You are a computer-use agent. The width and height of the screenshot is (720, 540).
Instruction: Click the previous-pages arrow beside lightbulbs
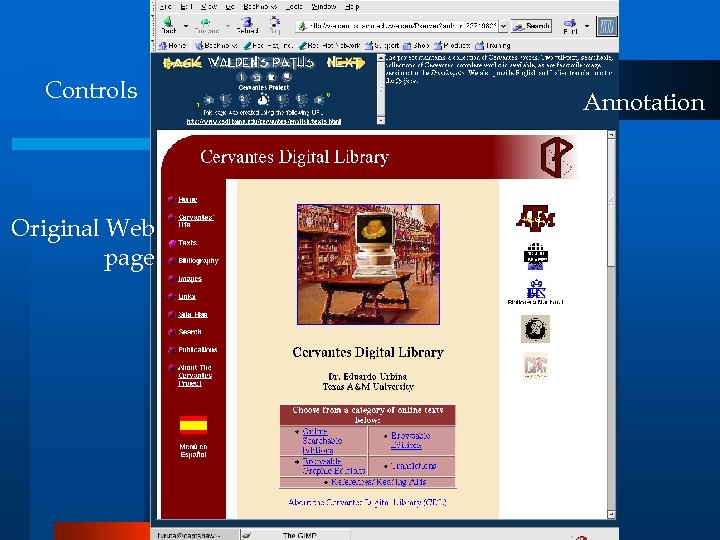pos(208,100)
